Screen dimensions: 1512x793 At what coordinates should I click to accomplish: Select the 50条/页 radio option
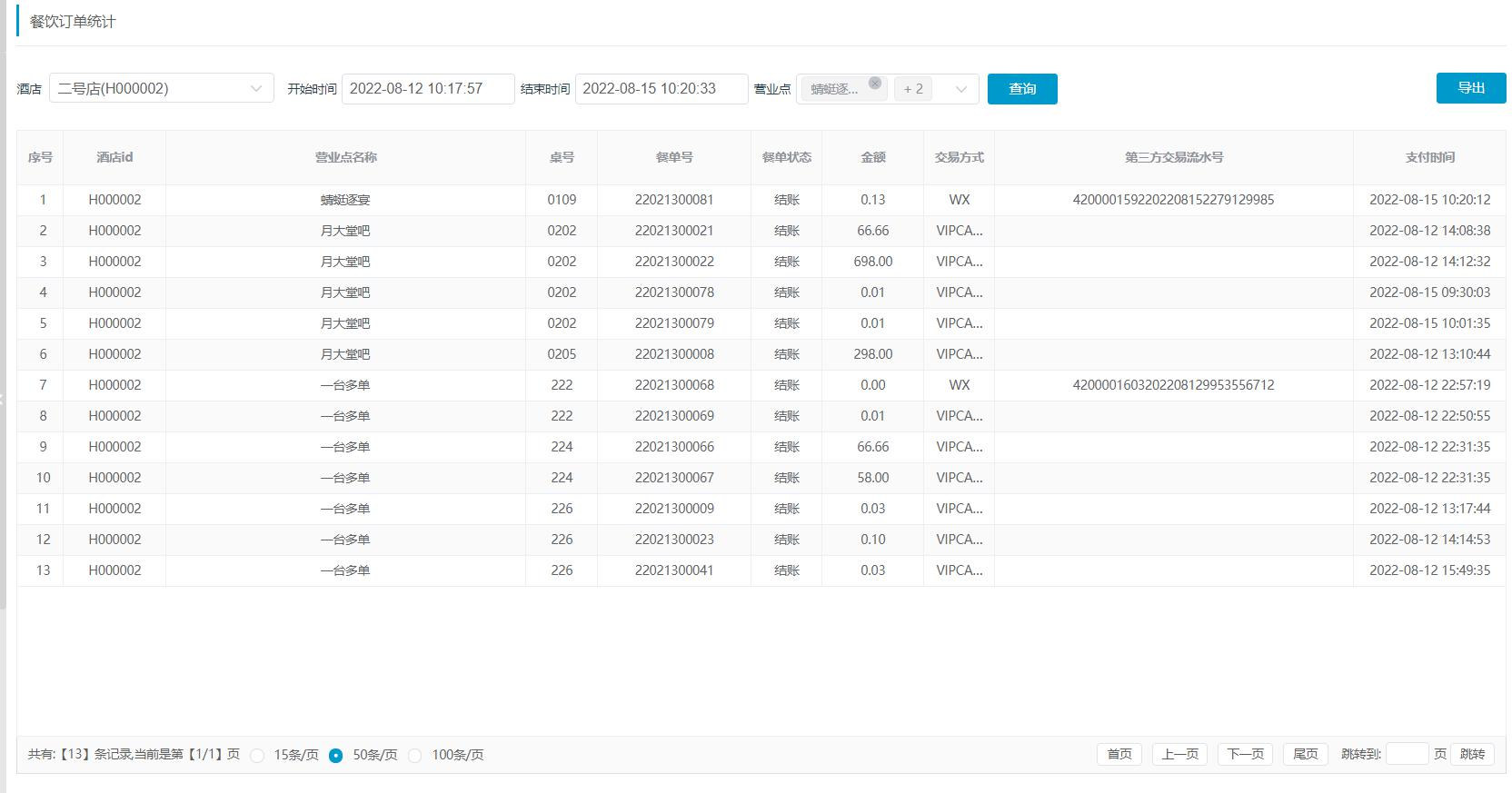point(336,756)
